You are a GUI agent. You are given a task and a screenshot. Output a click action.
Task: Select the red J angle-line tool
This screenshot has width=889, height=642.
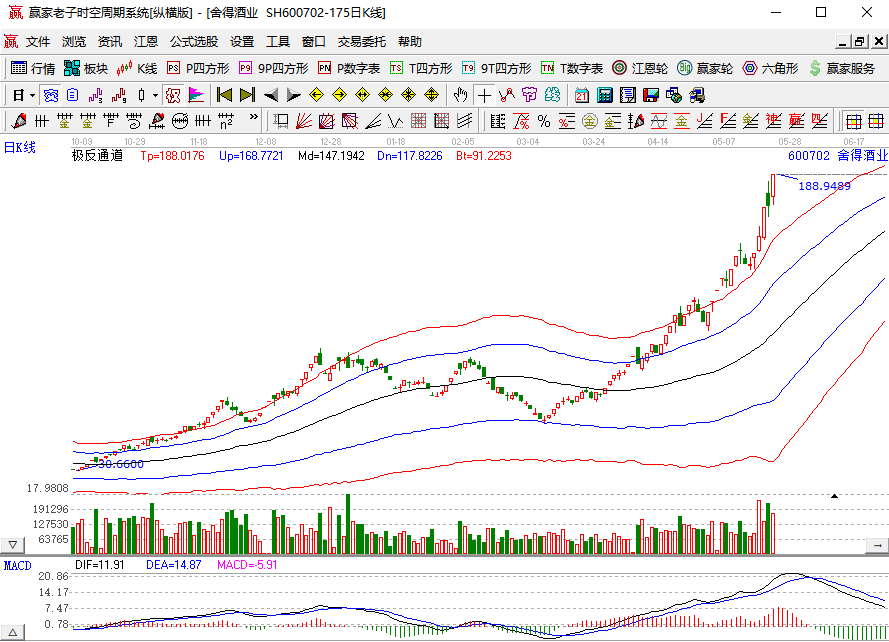click(704, 121)
